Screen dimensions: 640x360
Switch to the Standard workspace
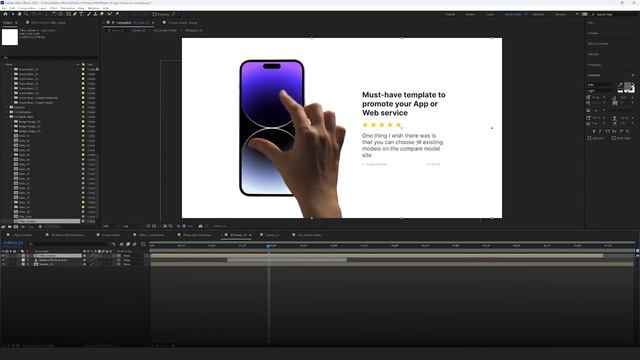tap(538, 14)
